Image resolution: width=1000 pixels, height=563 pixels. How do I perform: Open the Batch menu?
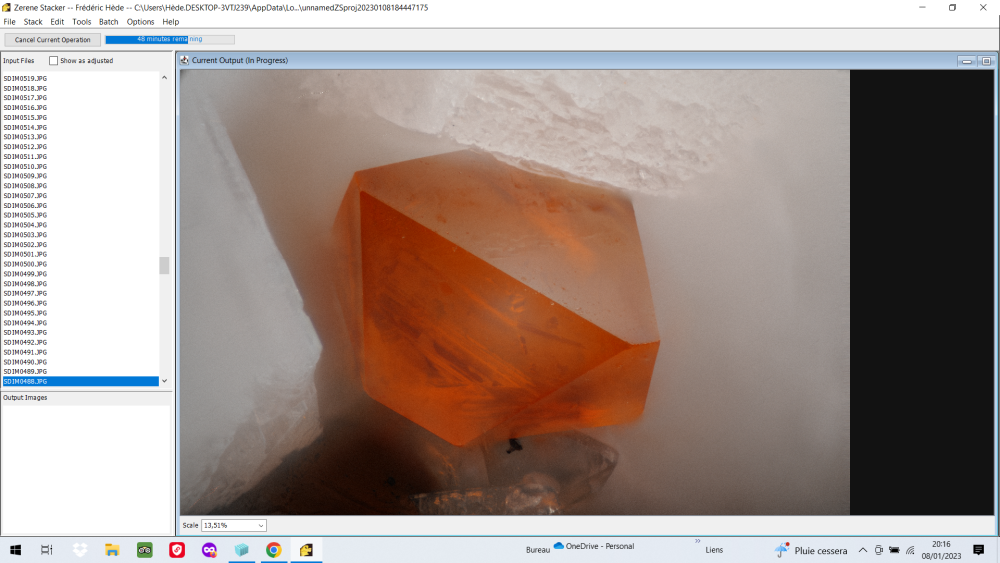108,22
